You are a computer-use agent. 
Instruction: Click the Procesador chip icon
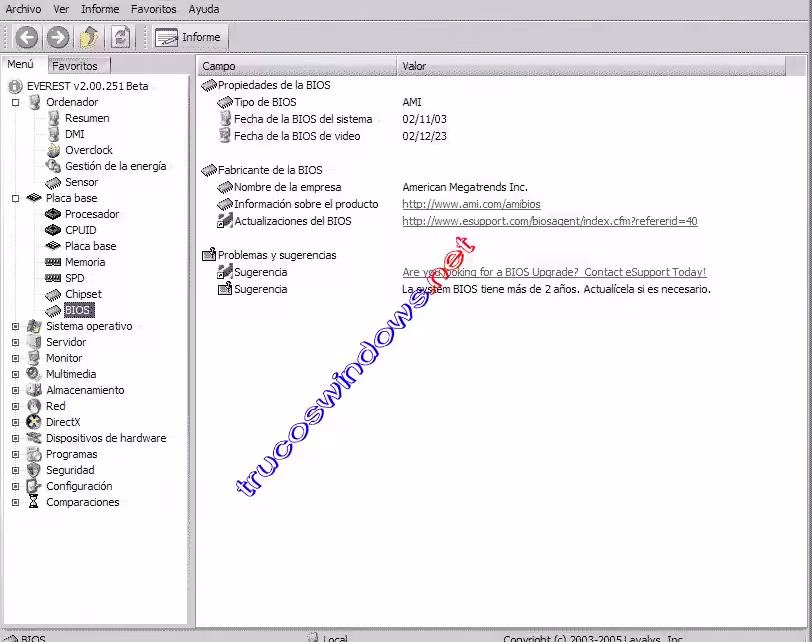(53, 214)
